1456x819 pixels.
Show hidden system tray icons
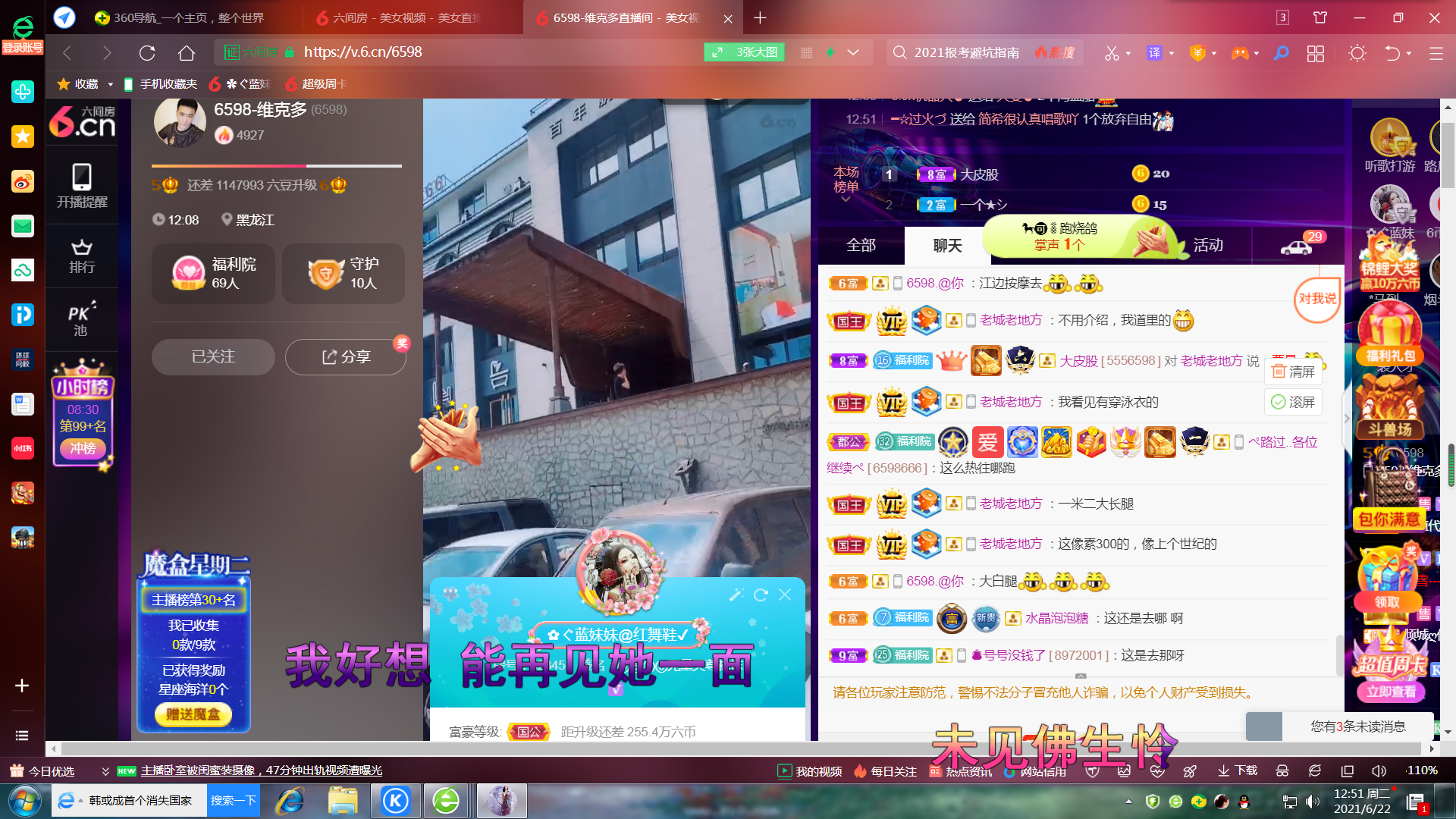[1128, 801]
